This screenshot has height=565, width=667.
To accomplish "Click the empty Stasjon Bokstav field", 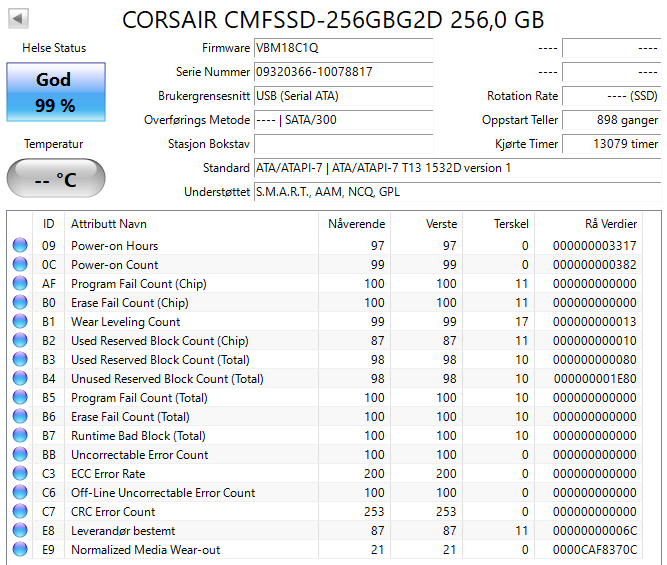I will pos(344,144).
